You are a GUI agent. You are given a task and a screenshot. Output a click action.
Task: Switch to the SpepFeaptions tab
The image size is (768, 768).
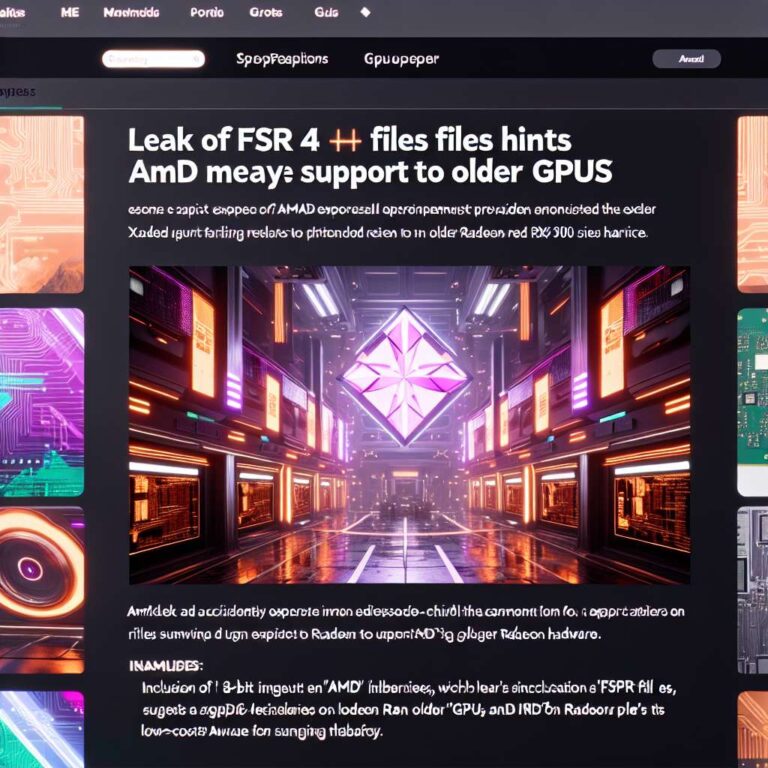click(281, 59)
